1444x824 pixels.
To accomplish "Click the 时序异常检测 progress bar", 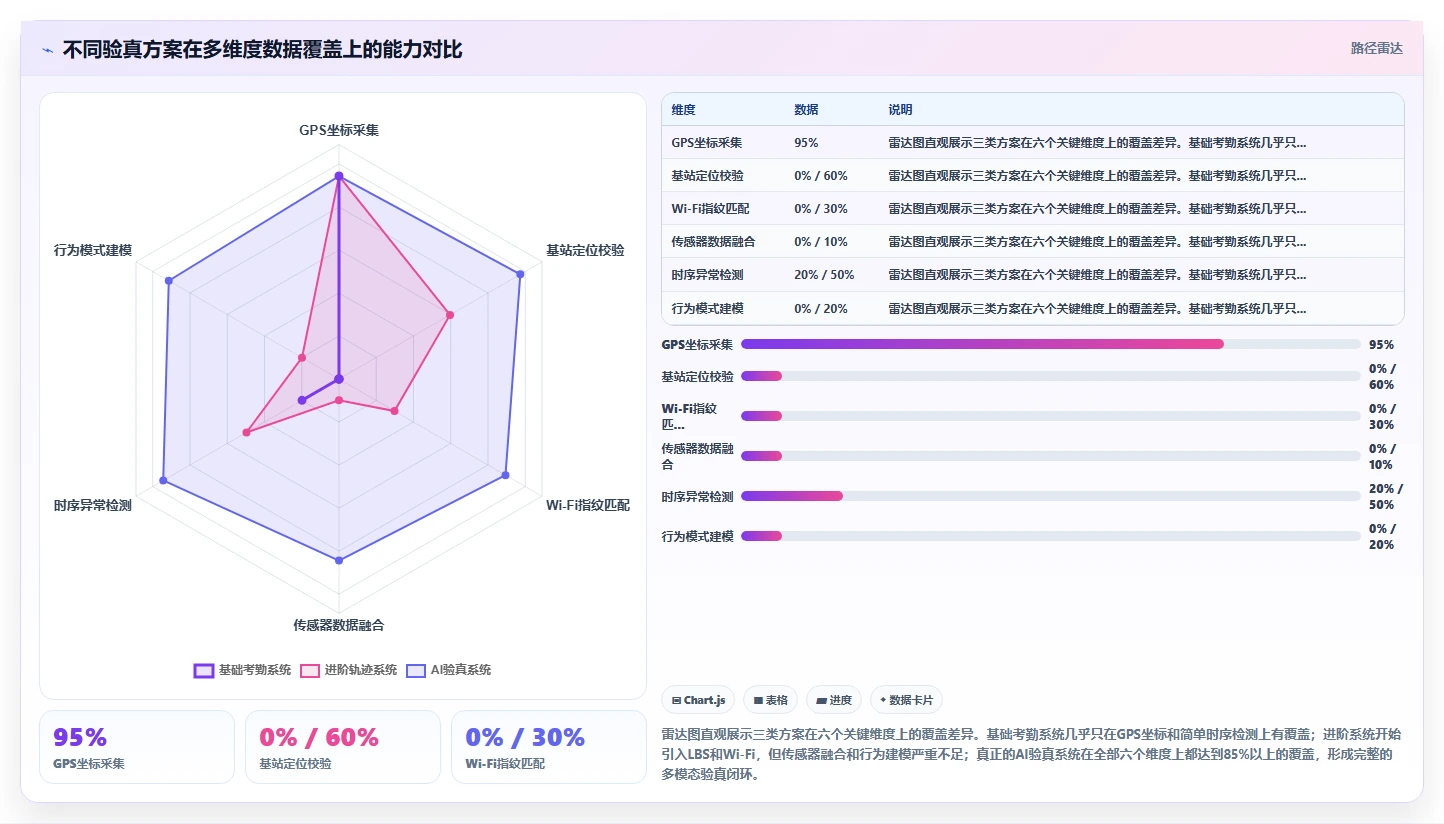I will pyautogui.click(x=1051, y=496).
